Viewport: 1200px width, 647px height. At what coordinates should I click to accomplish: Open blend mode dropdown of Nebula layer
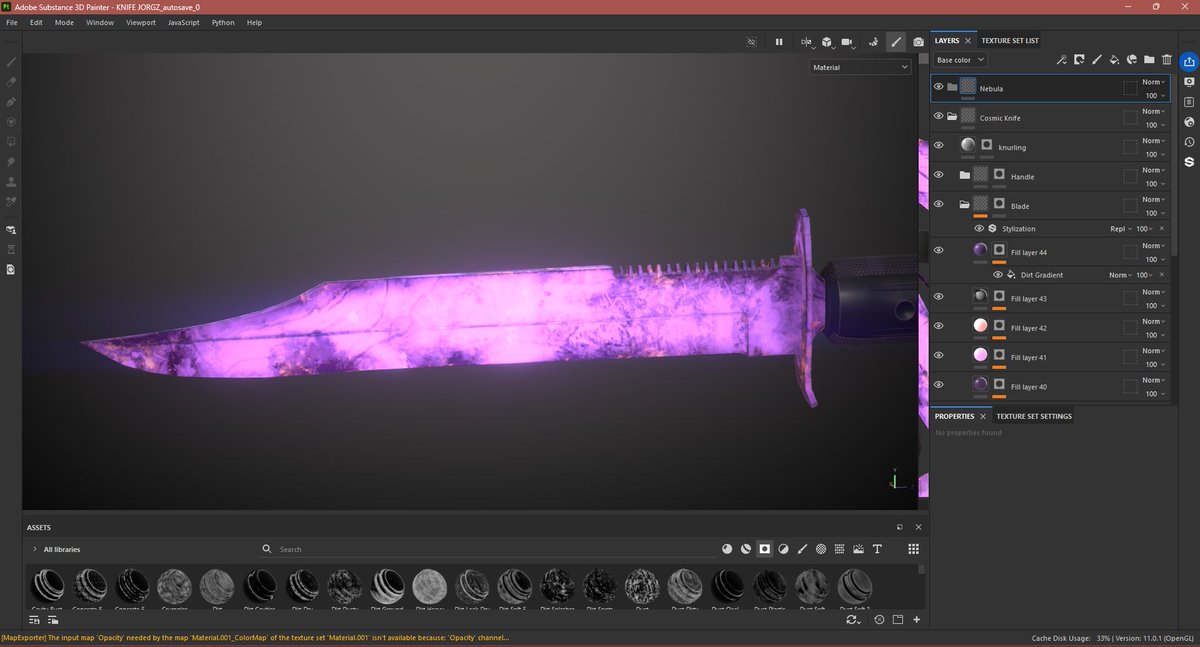tap(1154, 82)
